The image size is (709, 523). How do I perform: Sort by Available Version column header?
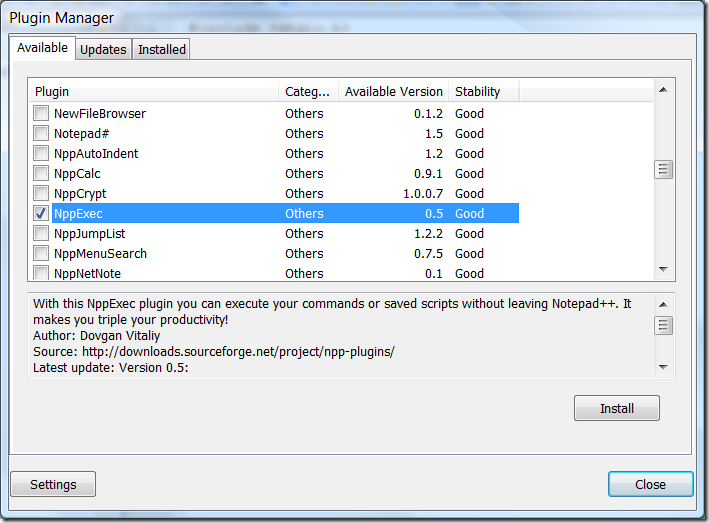(393, 91)
